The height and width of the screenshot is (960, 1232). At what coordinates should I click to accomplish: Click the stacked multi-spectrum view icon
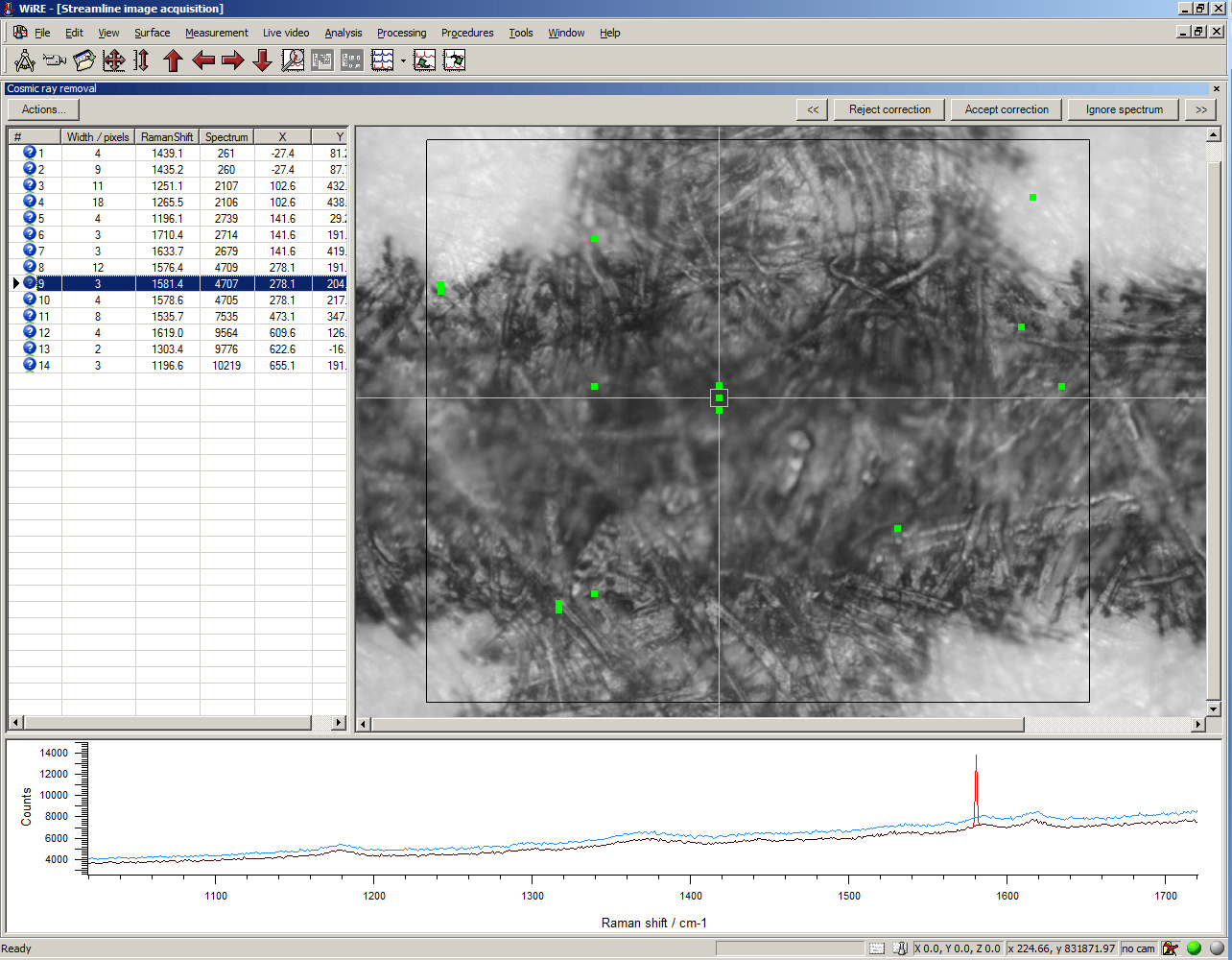(x=383, y=60)
